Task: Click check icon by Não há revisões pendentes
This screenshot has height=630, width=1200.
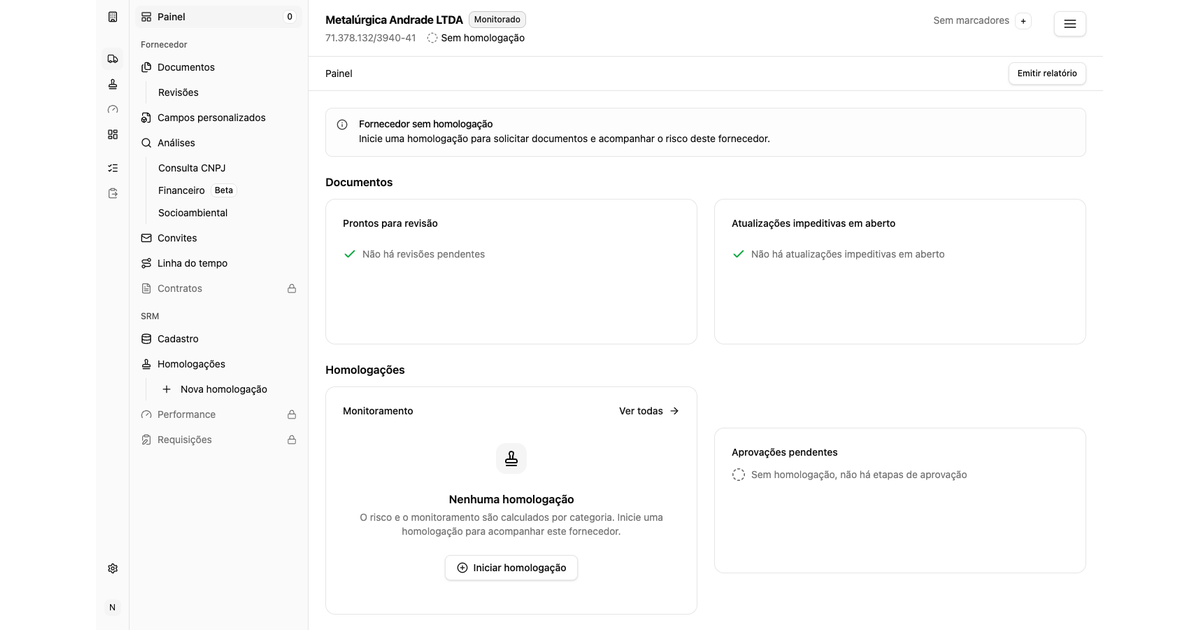Action: (x=349, y=254)
